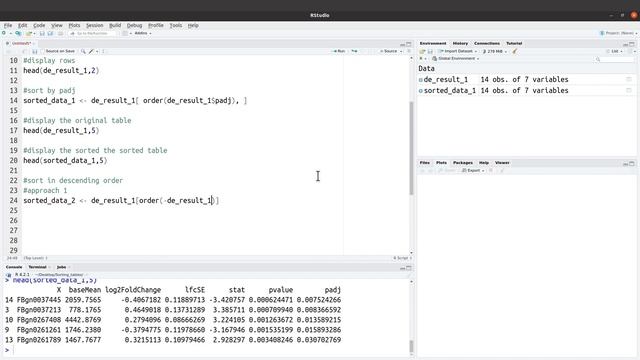Clear environment objects broom icon
Screen dimensions: 640x360
coord(515,51)
